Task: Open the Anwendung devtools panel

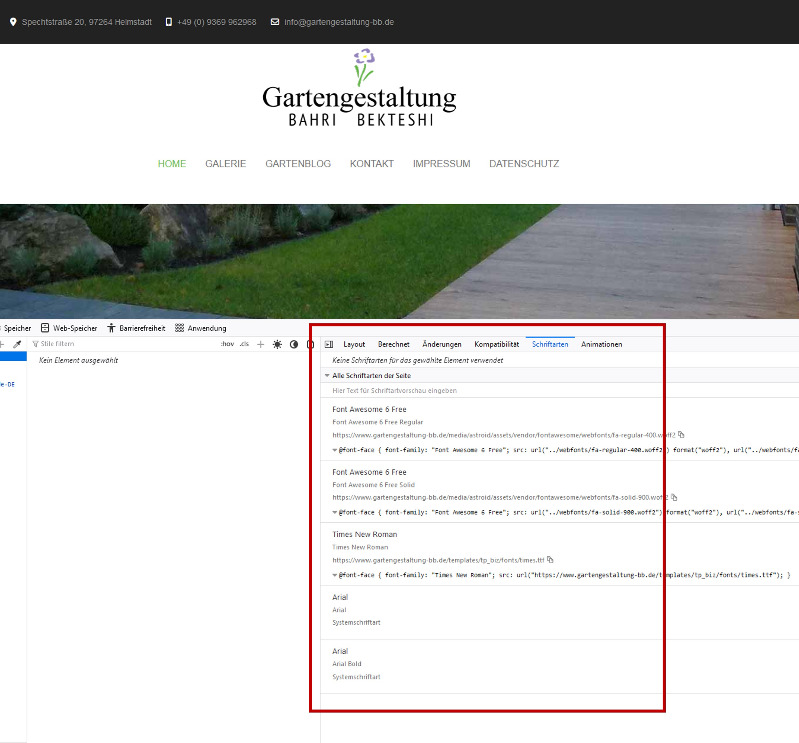Action: [x=201, y=328]
